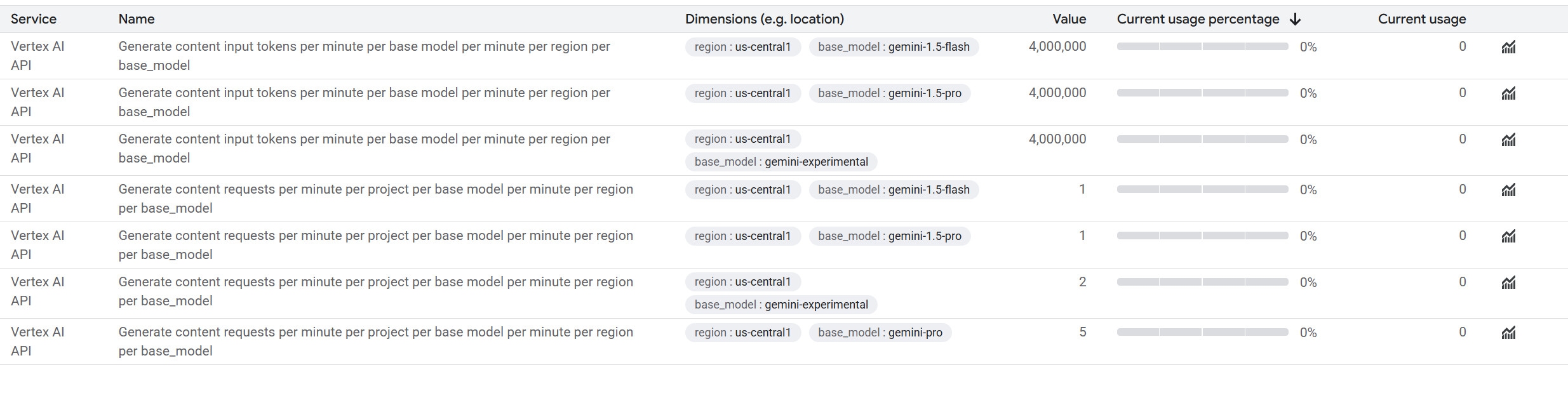1568x405 pixels.
Task: Click the quota value 5 for gemini-pro
Action: point(1082,332)
